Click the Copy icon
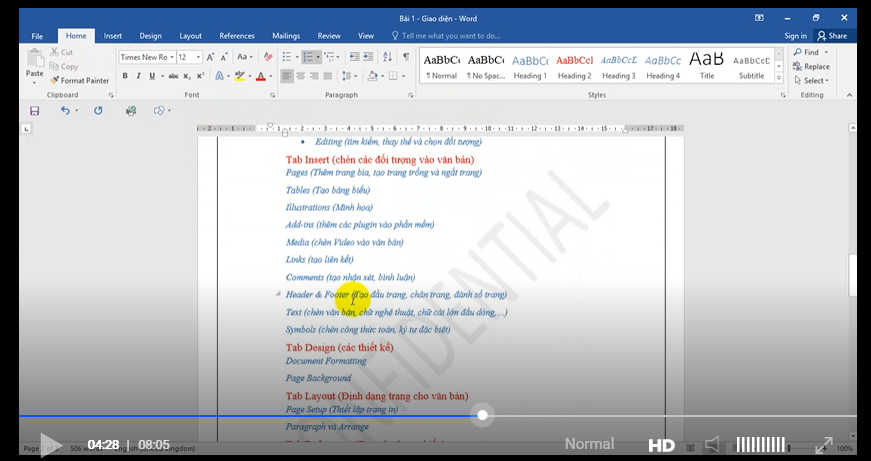This screenshot has width=871, height=461. (x=54, y=66)
